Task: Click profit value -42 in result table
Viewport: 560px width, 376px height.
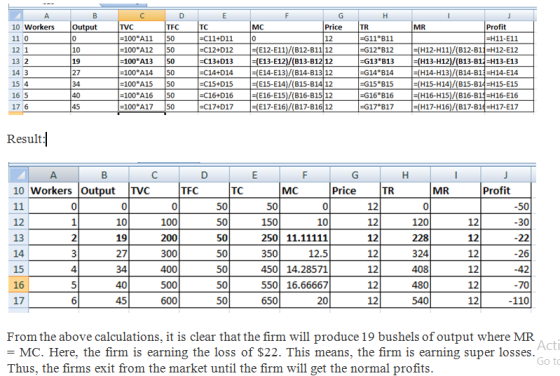Action: pyautogui.click(x=506, y=269)
